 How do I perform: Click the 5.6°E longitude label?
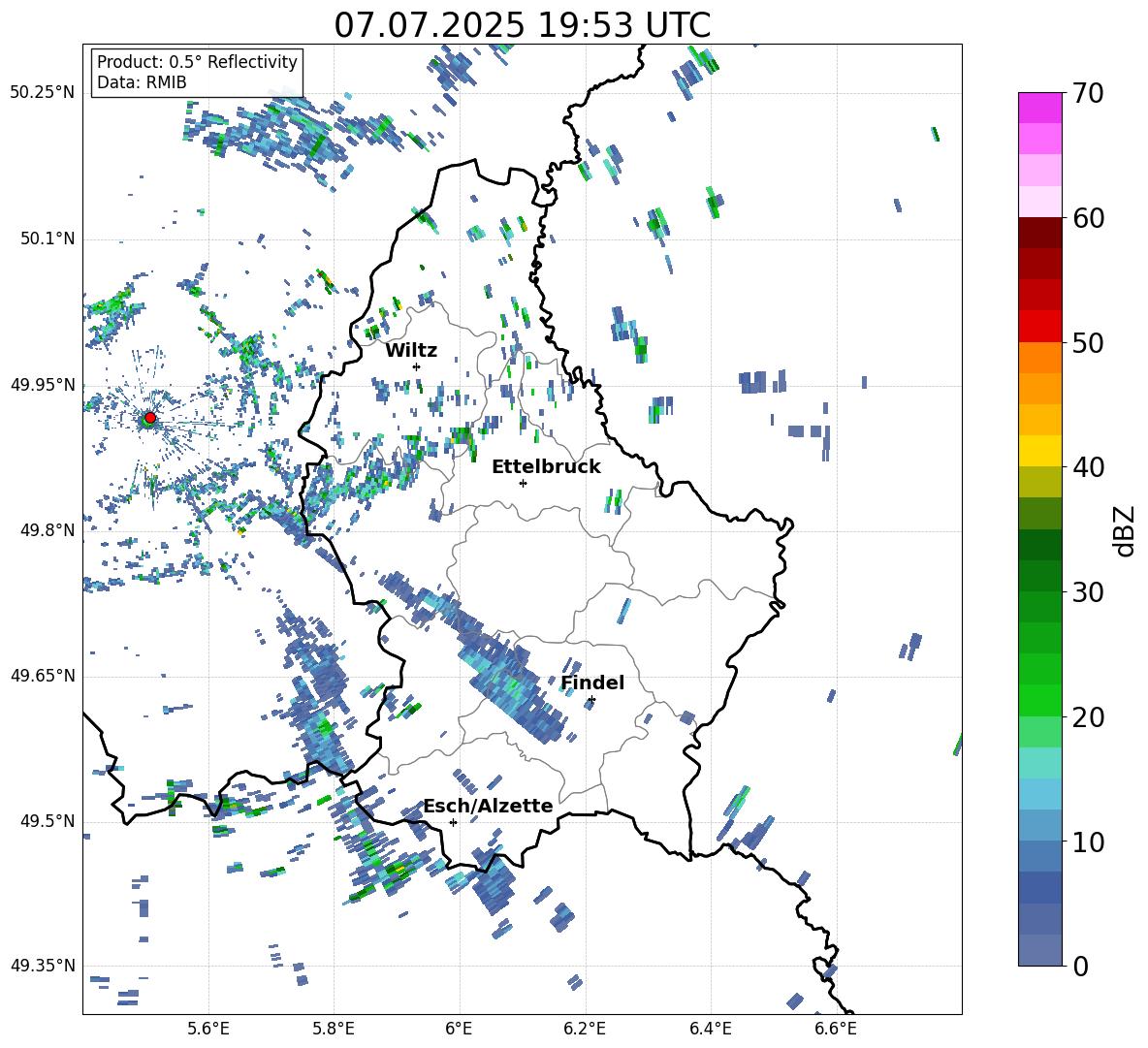208,1029
